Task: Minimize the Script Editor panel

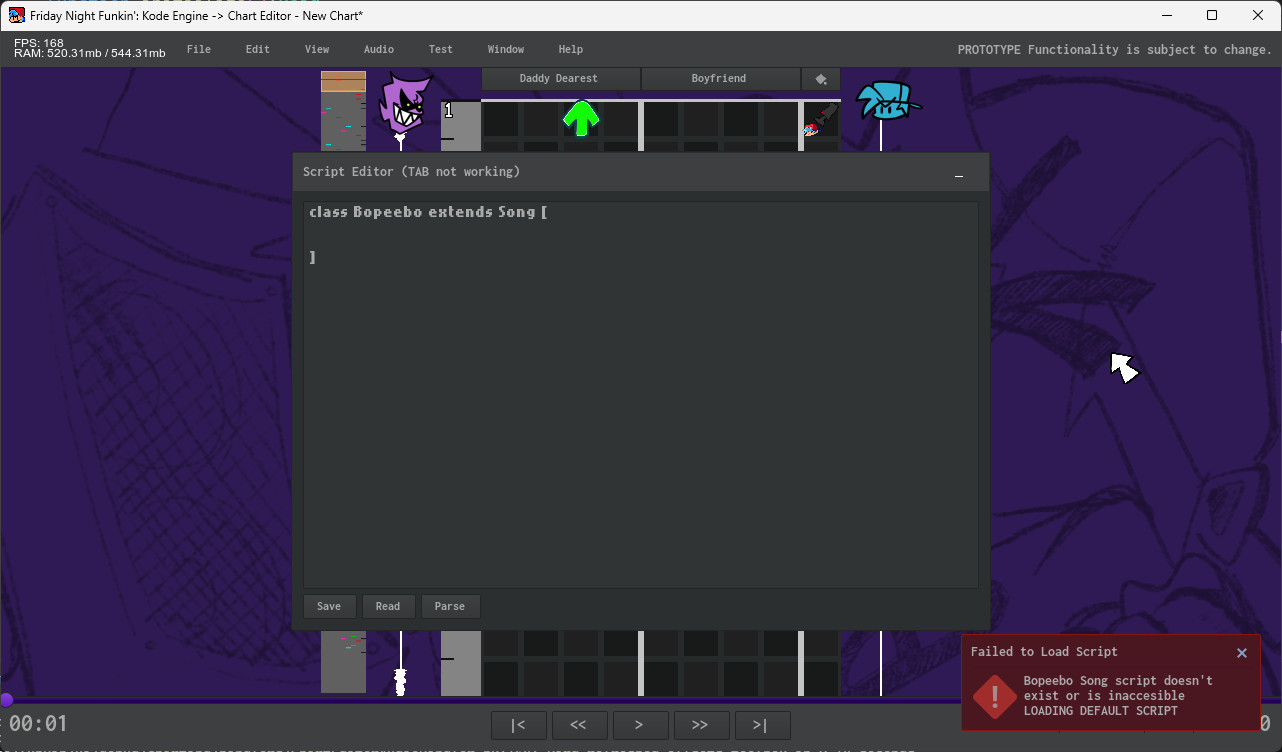Action: coord(959,173)
